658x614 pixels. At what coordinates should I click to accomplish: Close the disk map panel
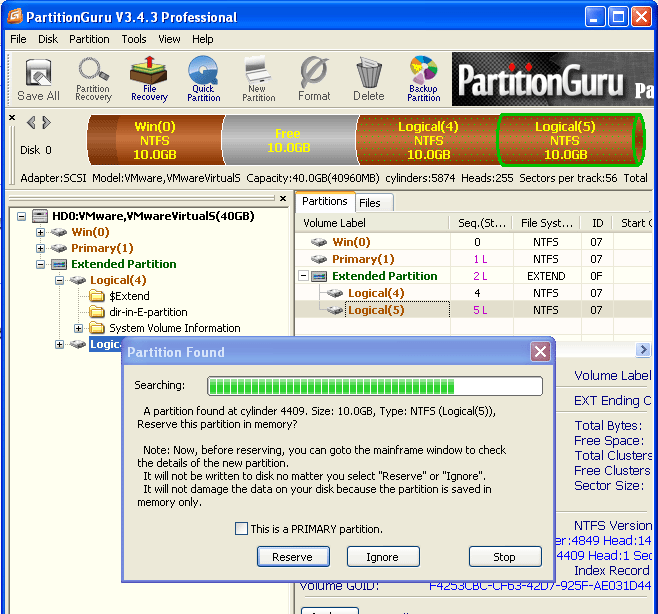click(x=12, y=118)
